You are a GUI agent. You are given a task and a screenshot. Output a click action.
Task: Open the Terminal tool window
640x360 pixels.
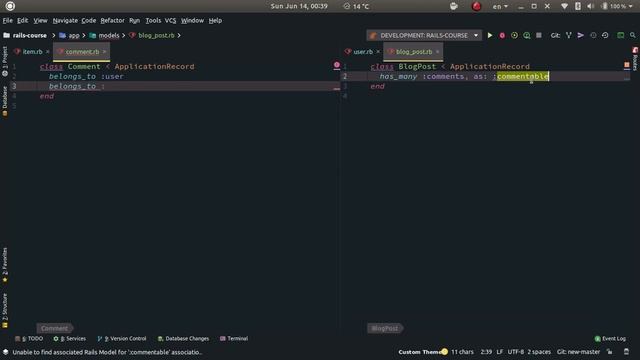(x=234, y=338)
